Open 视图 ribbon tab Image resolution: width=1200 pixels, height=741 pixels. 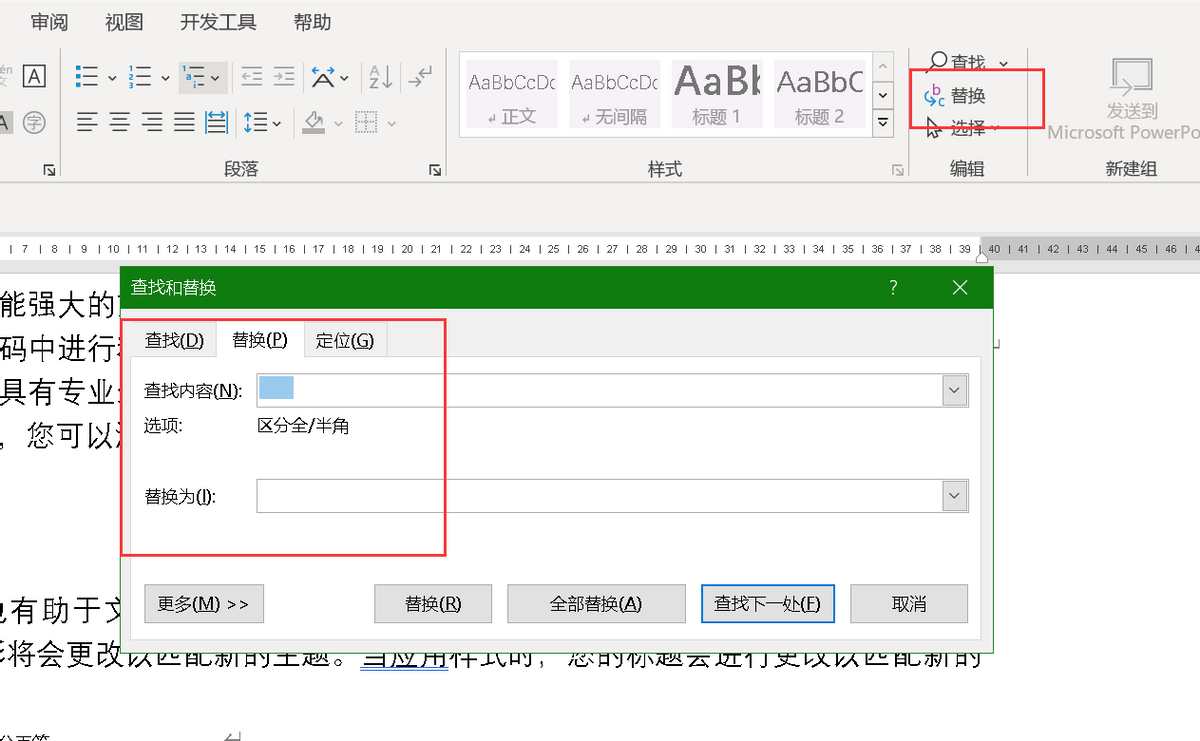[125, 22]
